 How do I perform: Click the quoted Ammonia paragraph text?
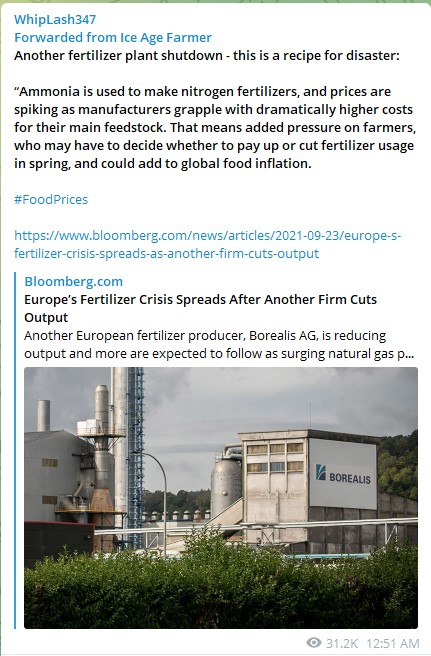215,127
